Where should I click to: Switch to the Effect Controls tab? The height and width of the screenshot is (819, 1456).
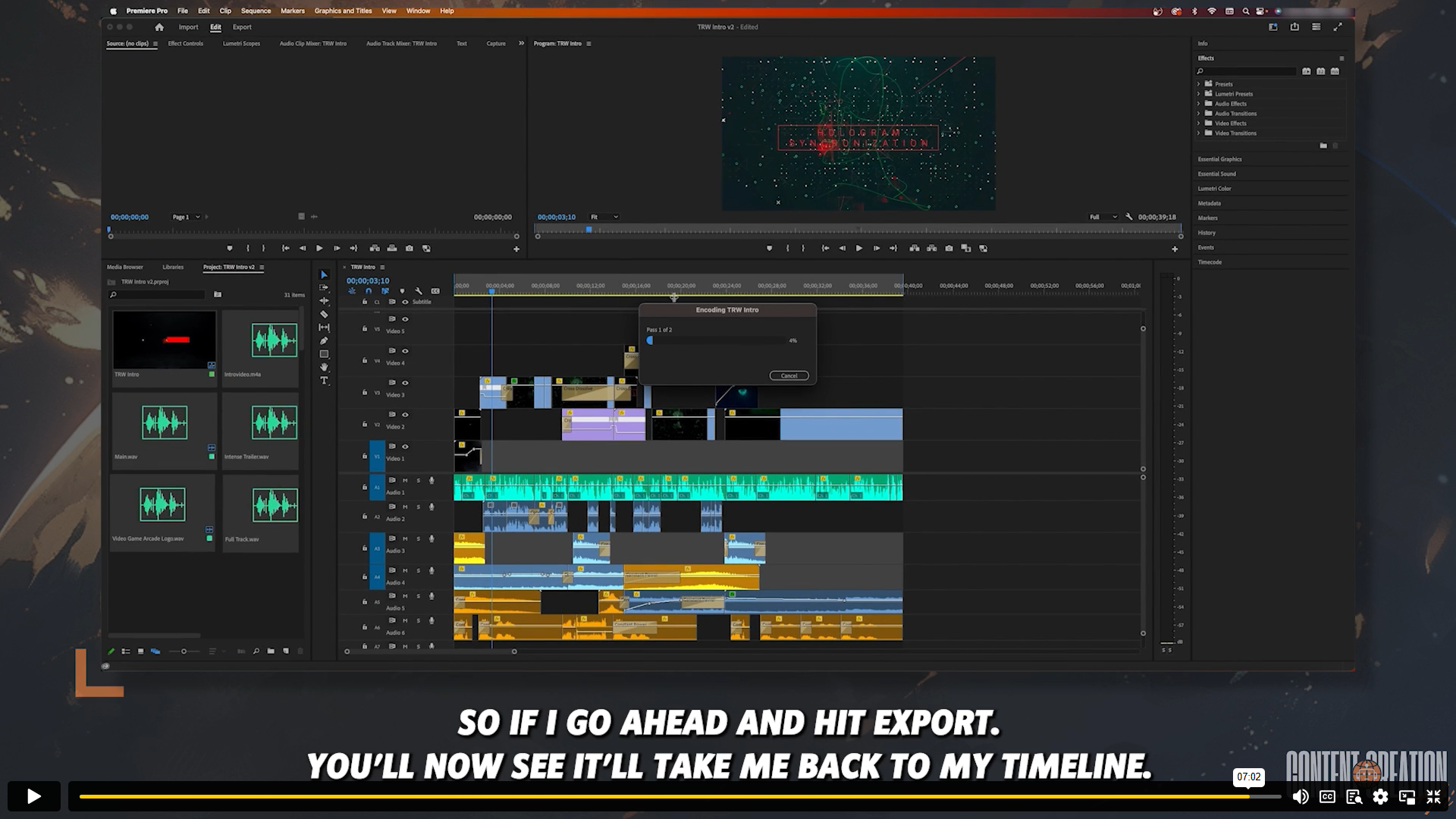[x=185, y=43]
